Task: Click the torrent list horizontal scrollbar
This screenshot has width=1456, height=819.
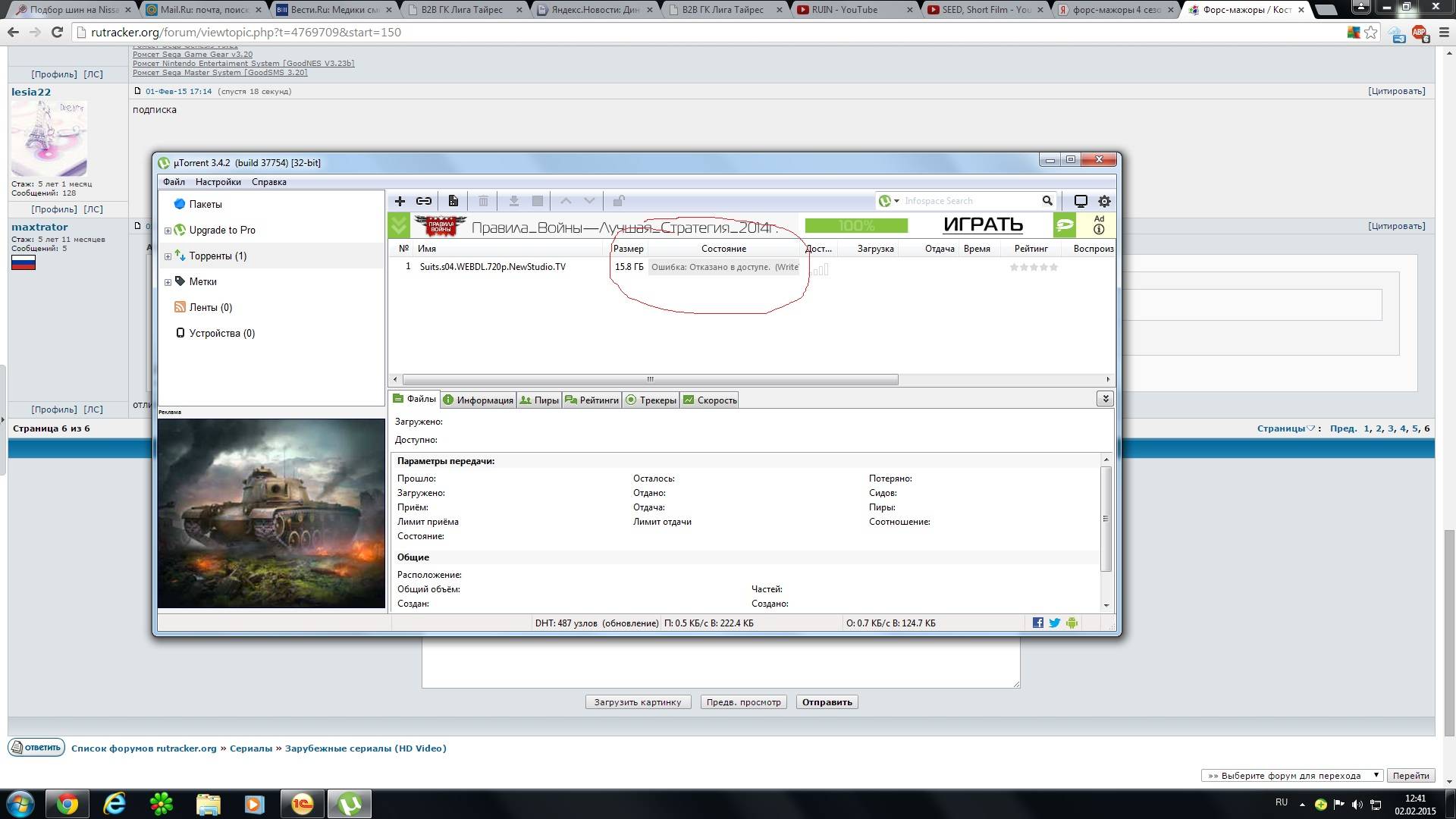Action: (x=650, y=379)
